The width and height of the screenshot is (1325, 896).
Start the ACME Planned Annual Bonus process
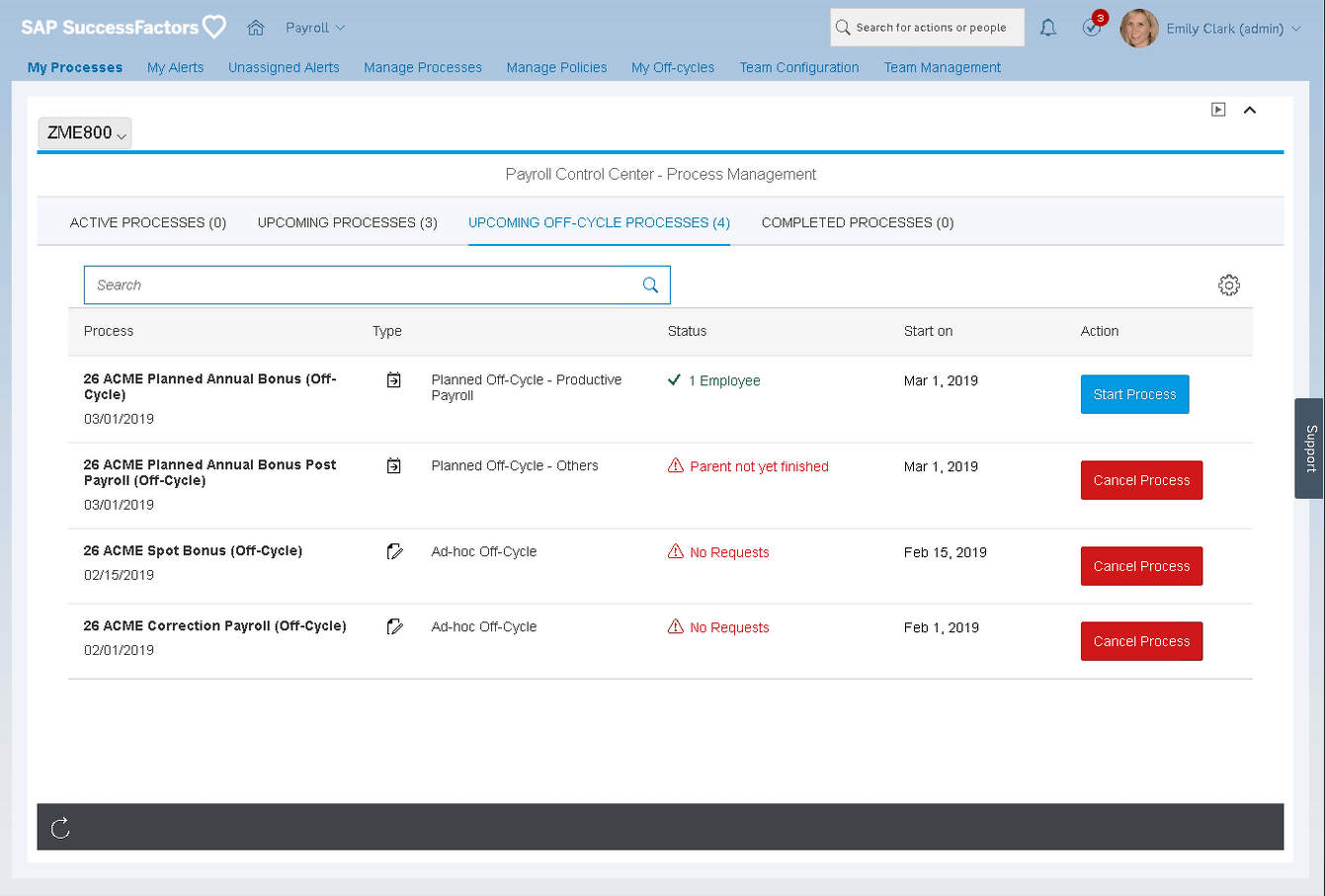pyautogui.click(x=1134, y=394)
